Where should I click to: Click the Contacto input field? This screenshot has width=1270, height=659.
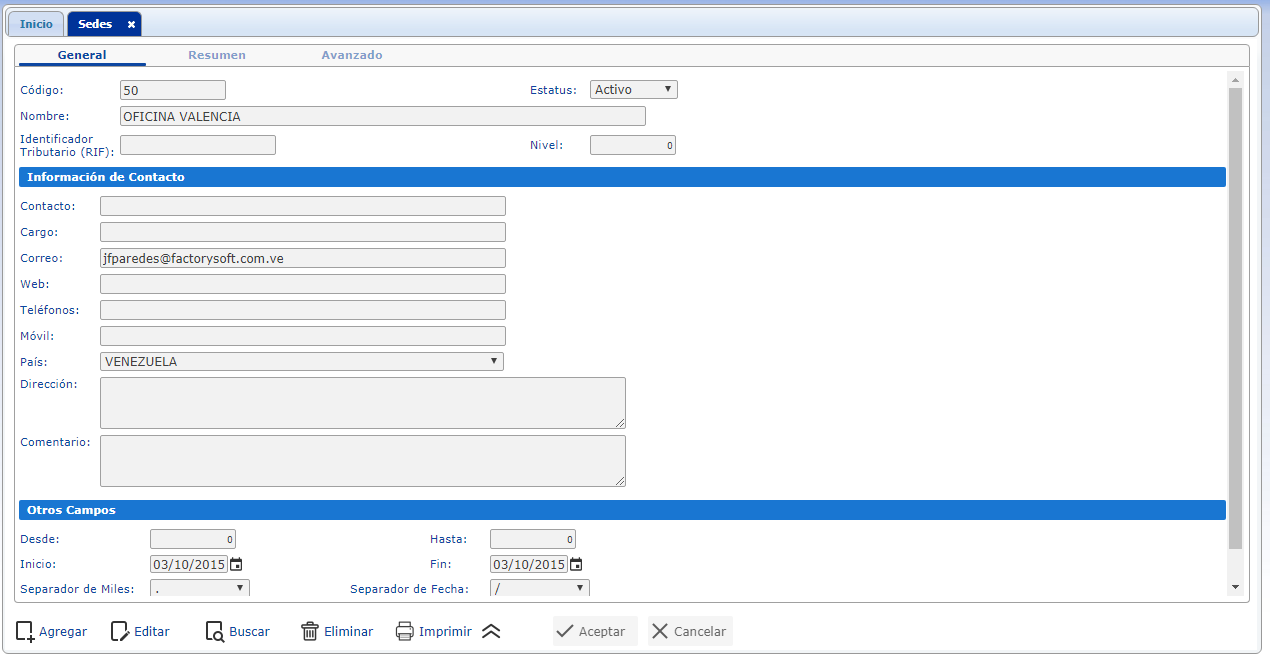pos(303,206)
